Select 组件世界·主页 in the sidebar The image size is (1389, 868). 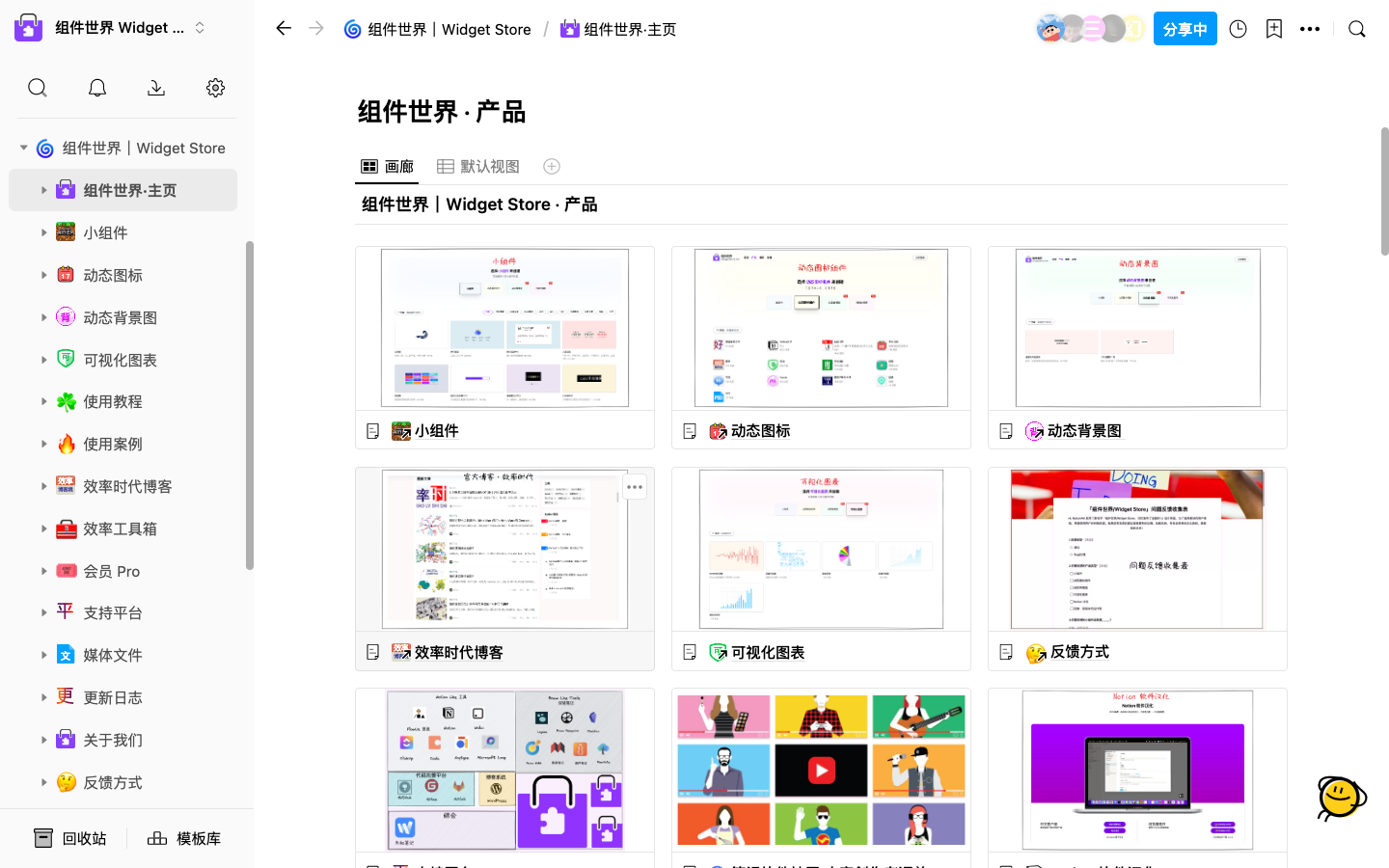[123, 190]
